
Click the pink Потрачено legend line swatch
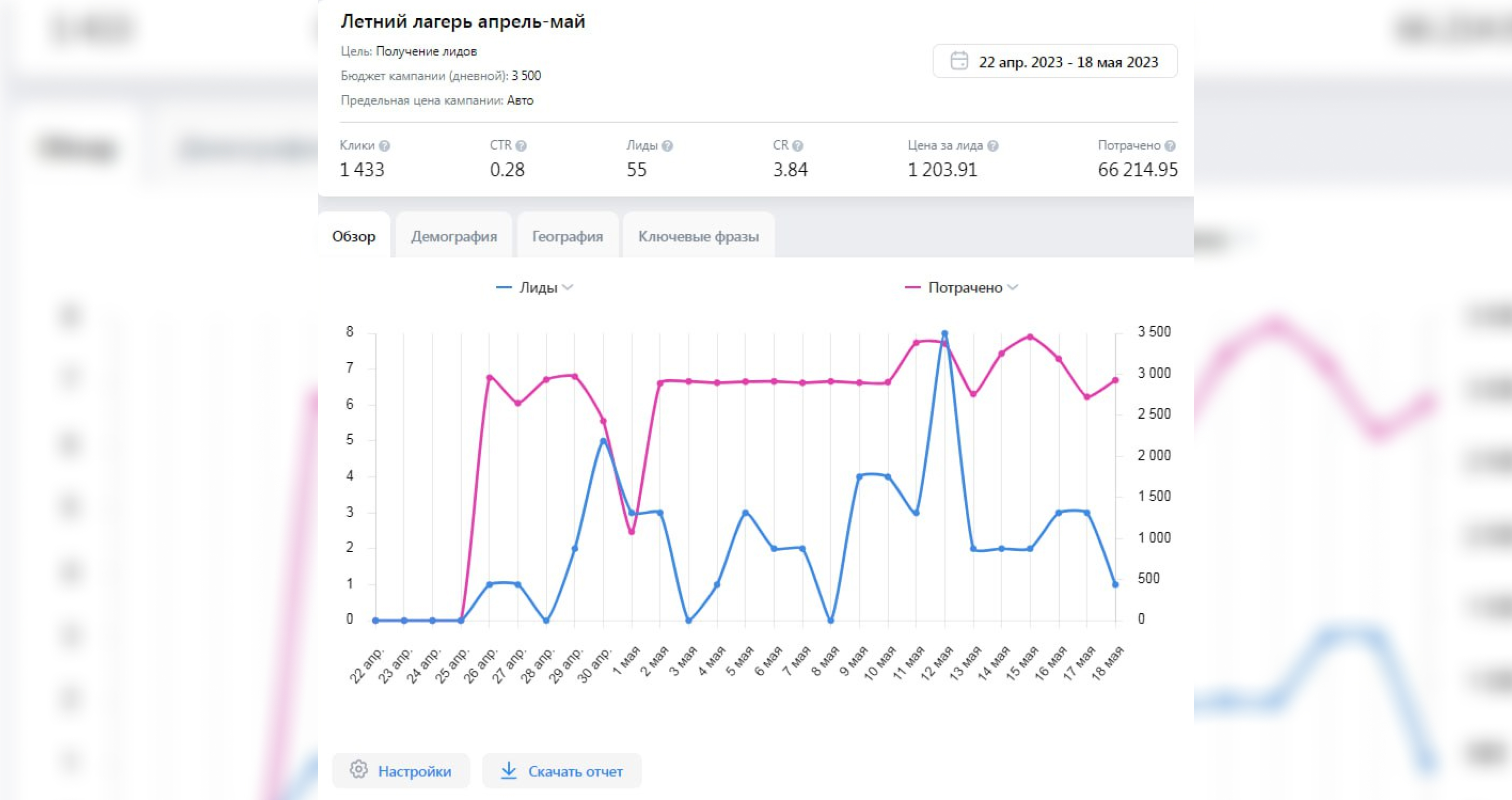912,288
